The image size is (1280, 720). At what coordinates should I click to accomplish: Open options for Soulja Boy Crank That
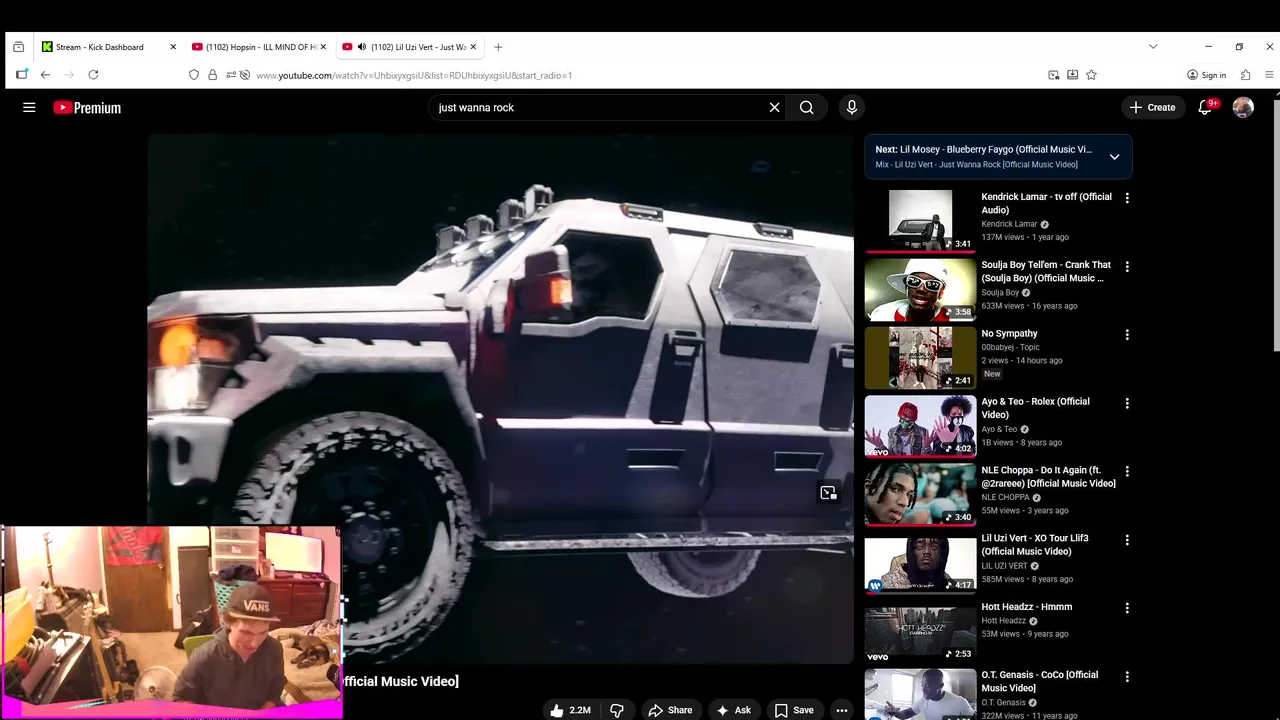1127,267
